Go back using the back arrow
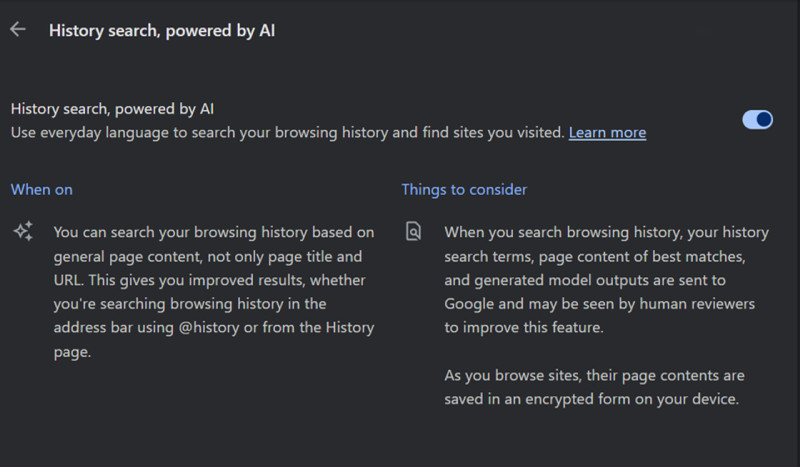This screenshot has height=467, width=800. click(x=17, y=29)
